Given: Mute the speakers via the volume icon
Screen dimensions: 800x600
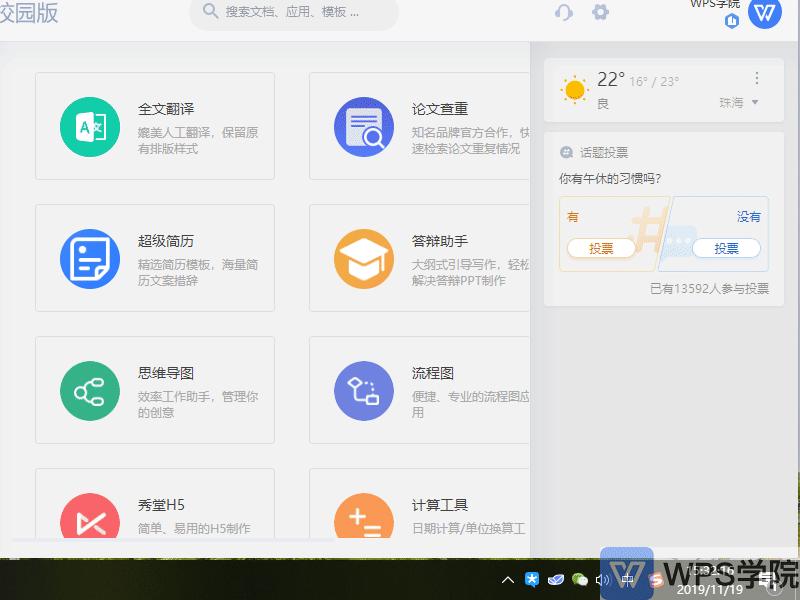Looking at the screenshot, I should click(601, 578).
